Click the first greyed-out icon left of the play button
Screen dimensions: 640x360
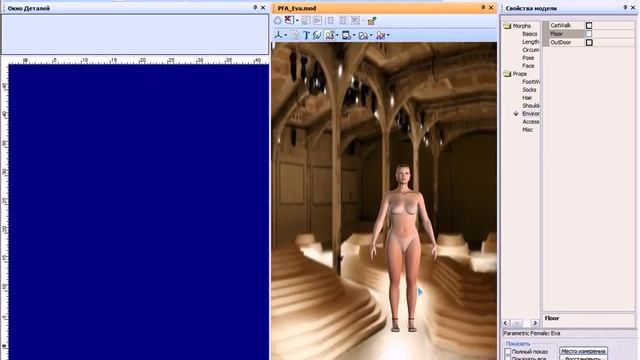coord(305,20)
